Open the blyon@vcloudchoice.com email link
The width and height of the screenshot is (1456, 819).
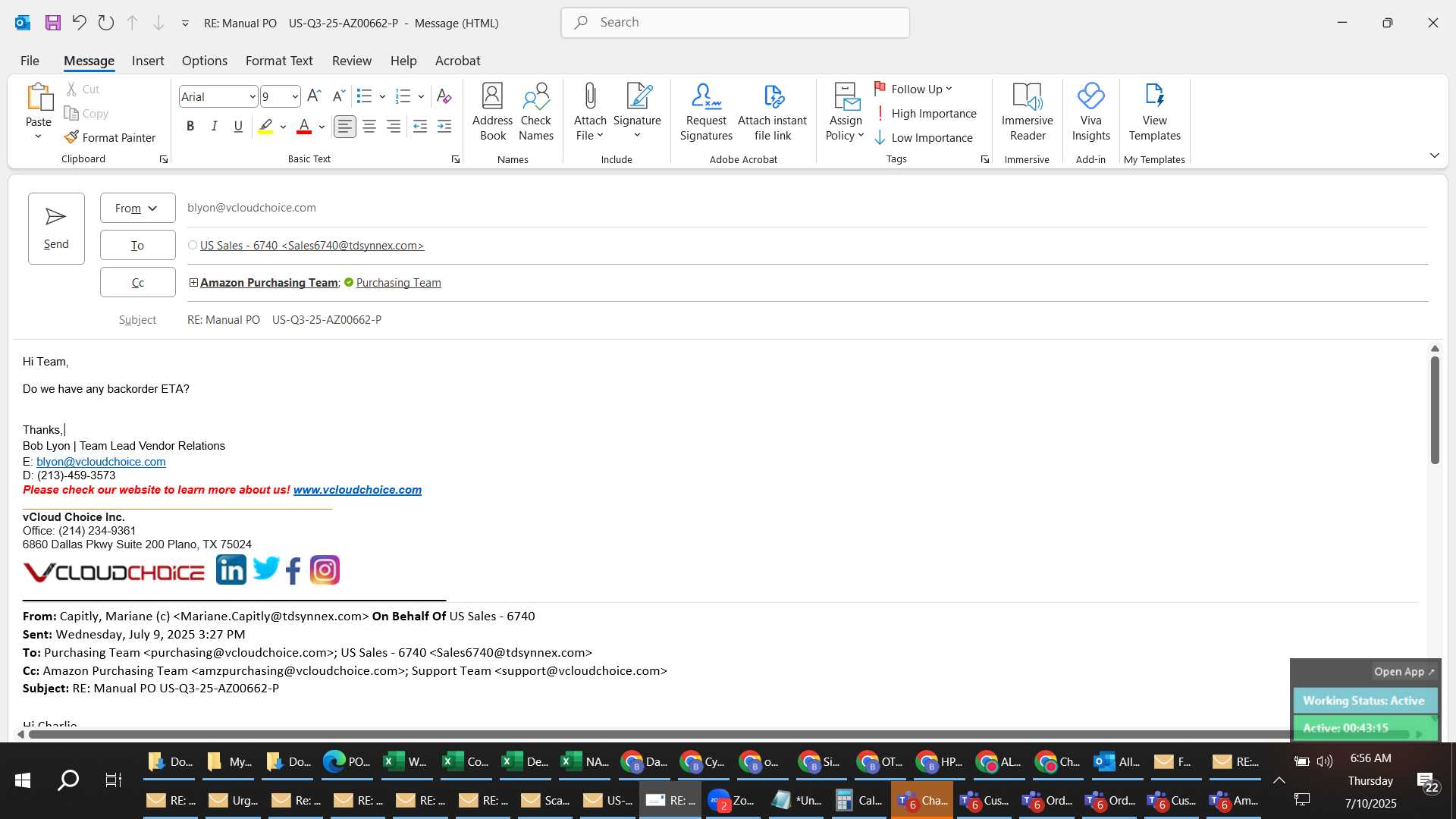101,462
